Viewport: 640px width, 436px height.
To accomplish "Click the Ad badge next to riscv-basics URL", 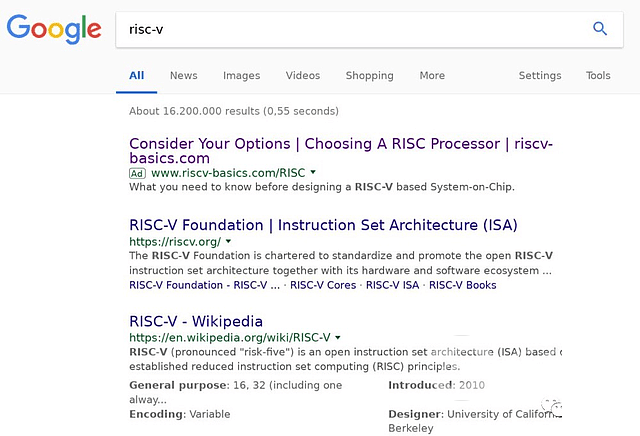I will point(137,174).
